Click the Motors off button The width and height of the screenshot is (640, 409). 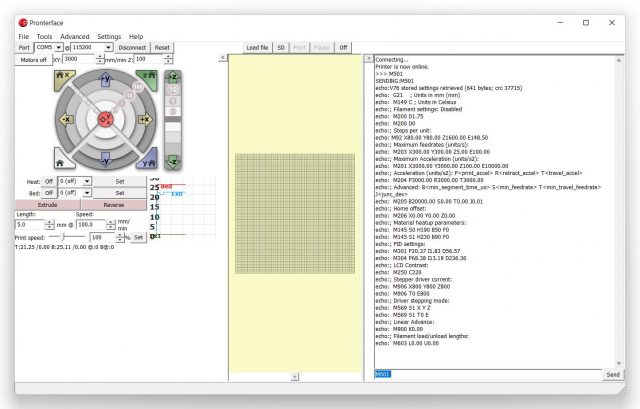click(x=33, y=60)
